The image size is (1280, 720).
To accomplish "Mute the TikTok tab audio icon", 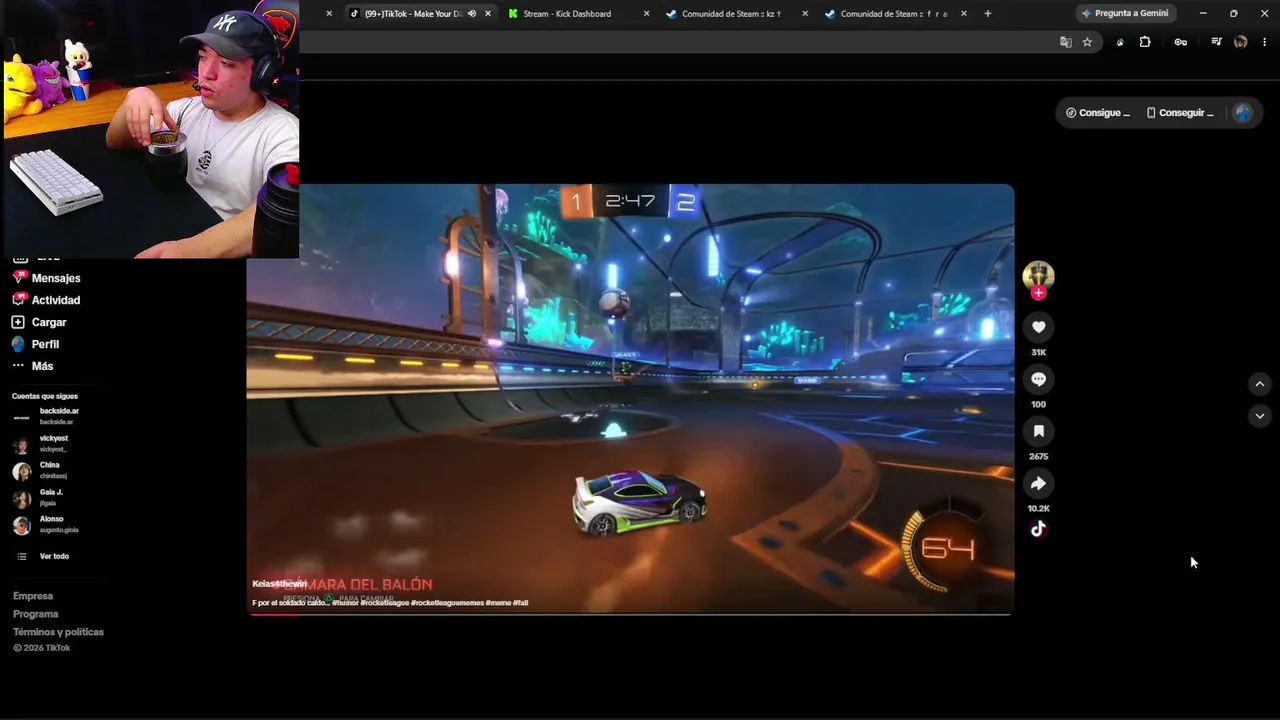I will point(472,14).
